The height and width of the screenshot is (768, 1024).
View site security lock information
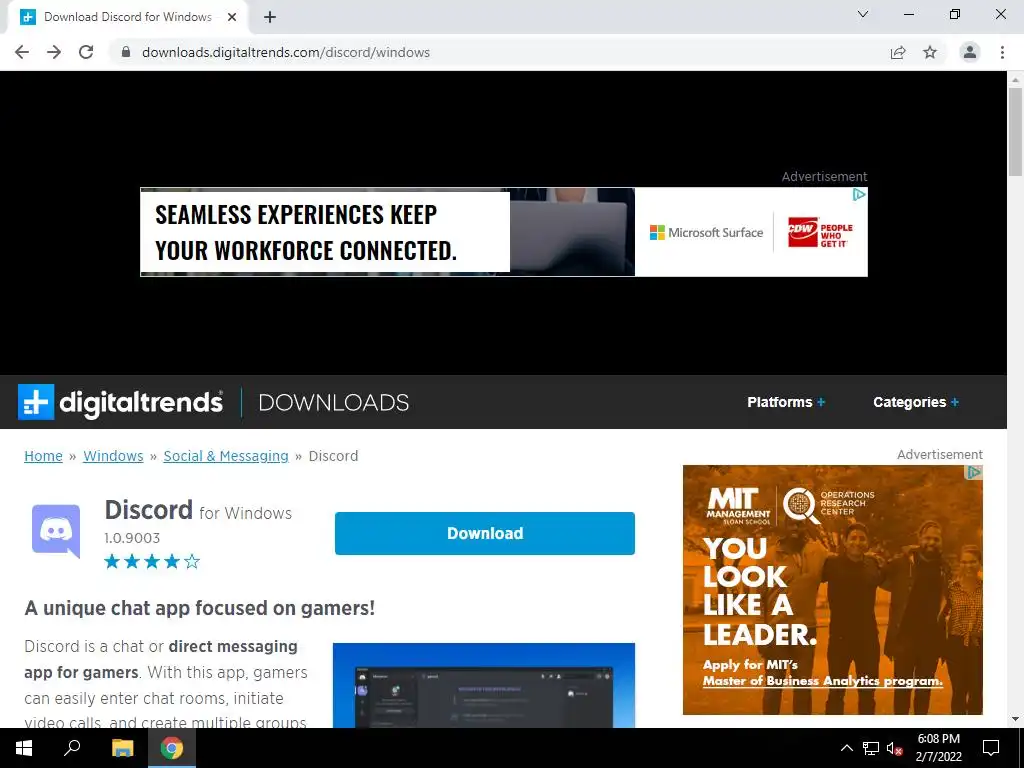[x=126, y=52]
